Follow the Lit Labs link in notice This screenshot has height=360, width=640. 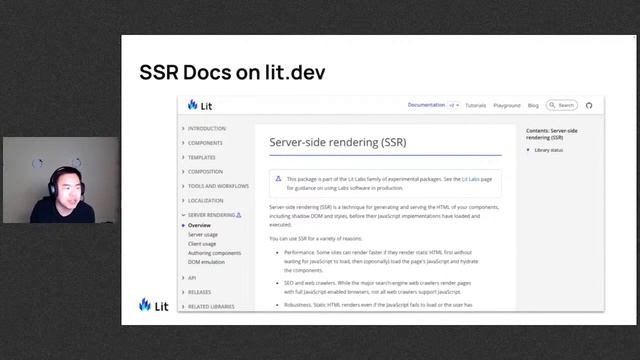(x=471, y=179)
